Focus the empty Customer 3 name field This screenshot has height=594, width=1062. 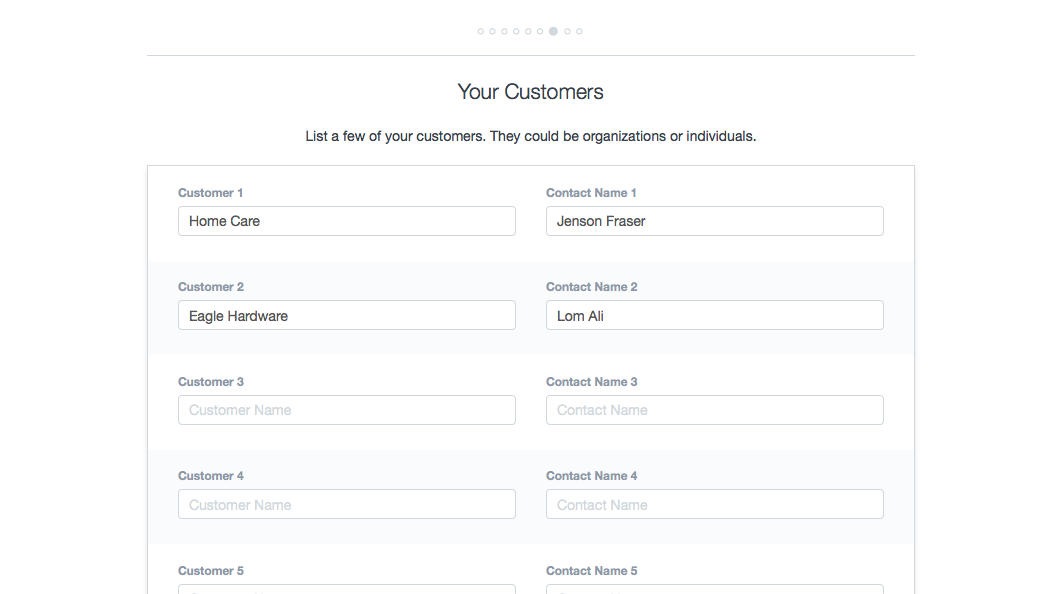tap(346, 410)
